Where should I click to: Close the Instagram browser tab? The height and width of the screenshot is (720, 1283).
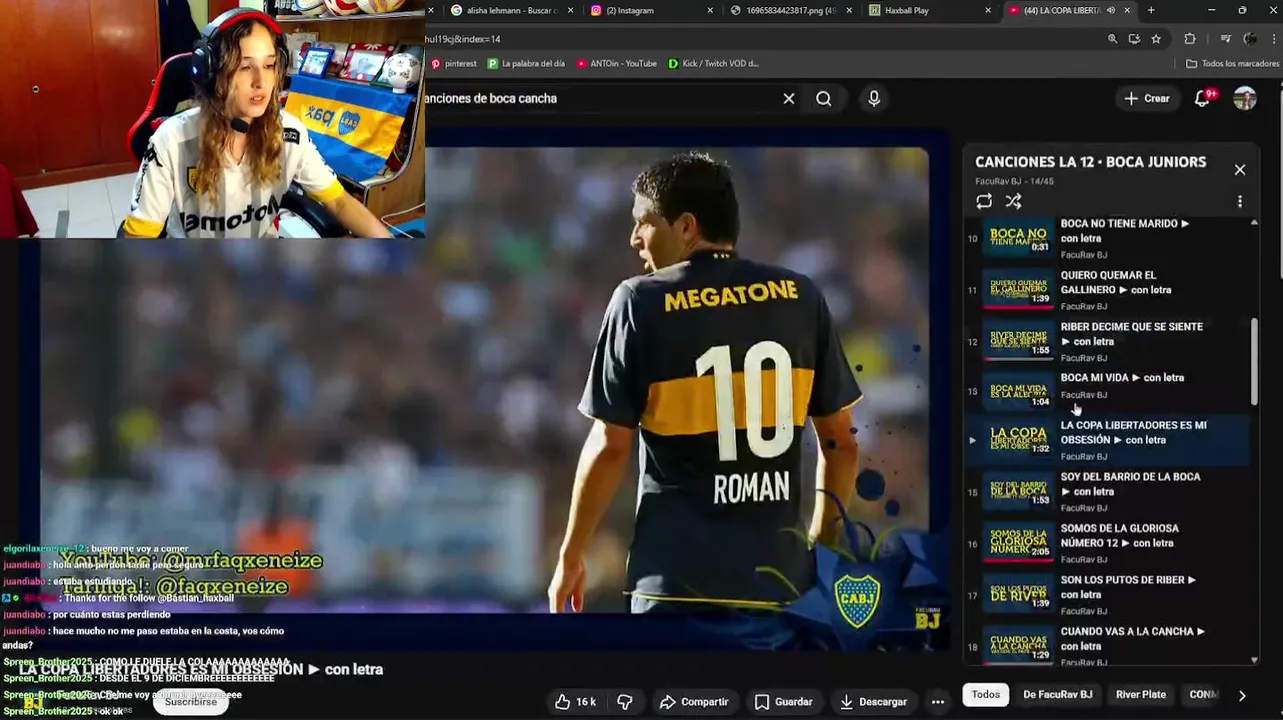click(710, 10)
